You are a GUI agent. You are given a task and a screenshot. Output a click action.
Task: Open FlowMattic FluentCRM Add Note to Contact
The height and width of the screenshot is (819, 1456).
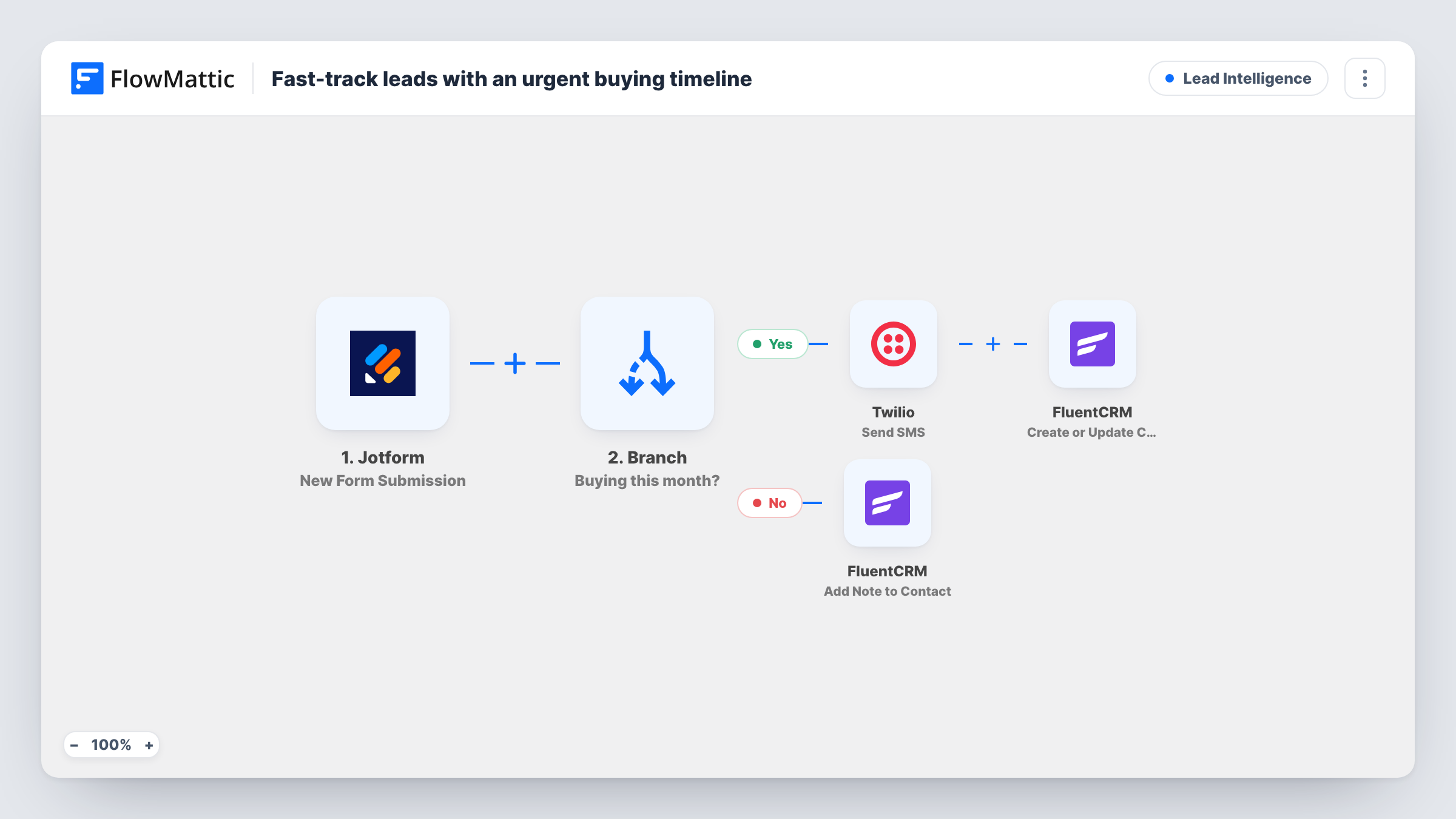[888, 503]
